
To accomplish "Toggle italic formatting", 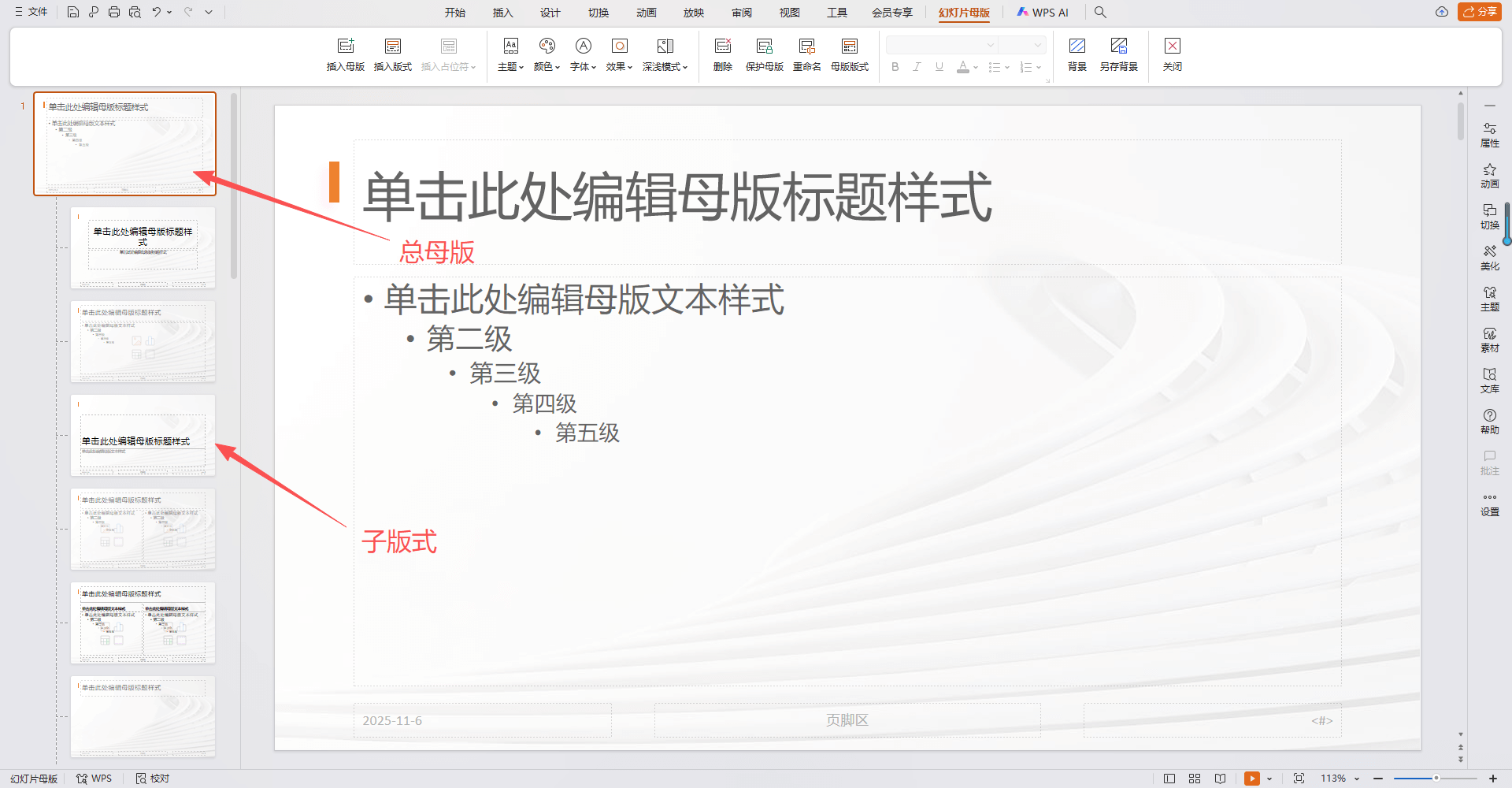I will [917, 67].
